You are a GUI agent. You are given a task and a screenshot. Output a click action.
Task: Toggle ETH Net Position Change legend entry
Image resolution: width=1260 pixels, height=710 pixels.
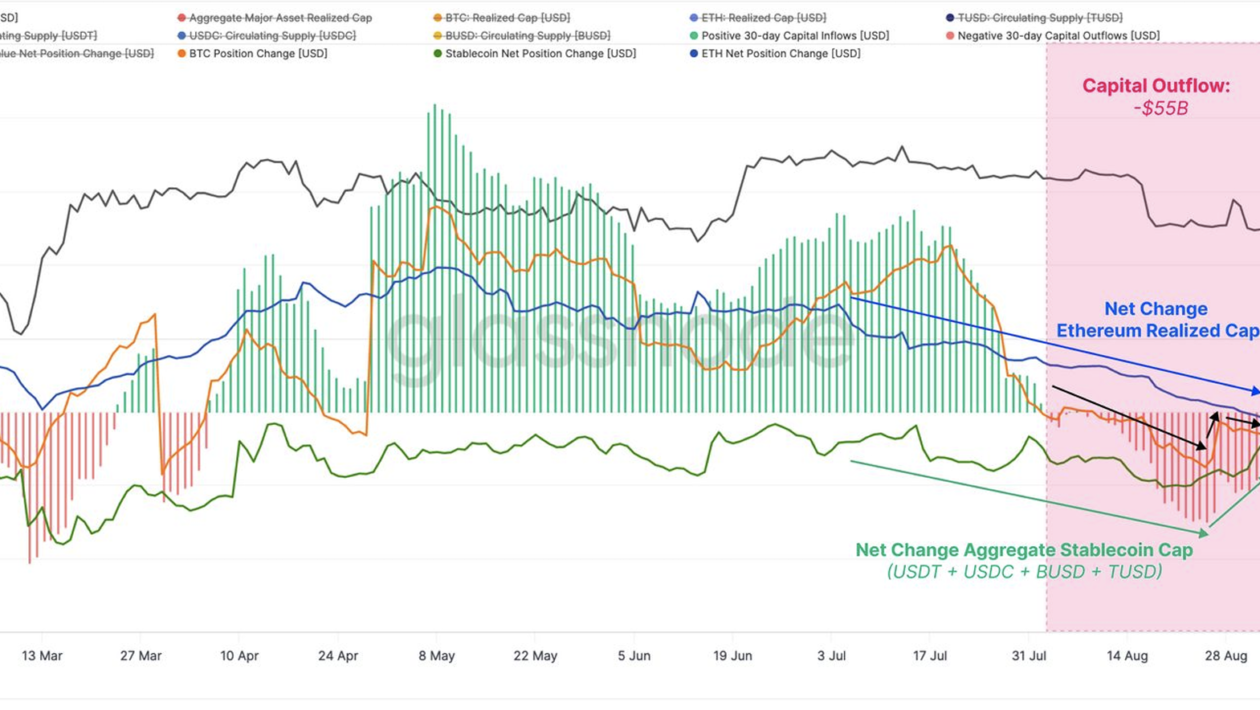click(x=774, y=53)
